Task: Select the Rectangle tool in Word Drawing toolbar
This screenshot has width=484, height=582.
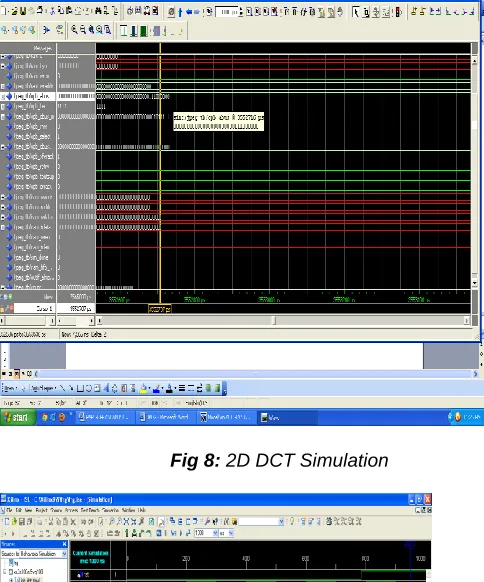Action: tap(80, 389)
